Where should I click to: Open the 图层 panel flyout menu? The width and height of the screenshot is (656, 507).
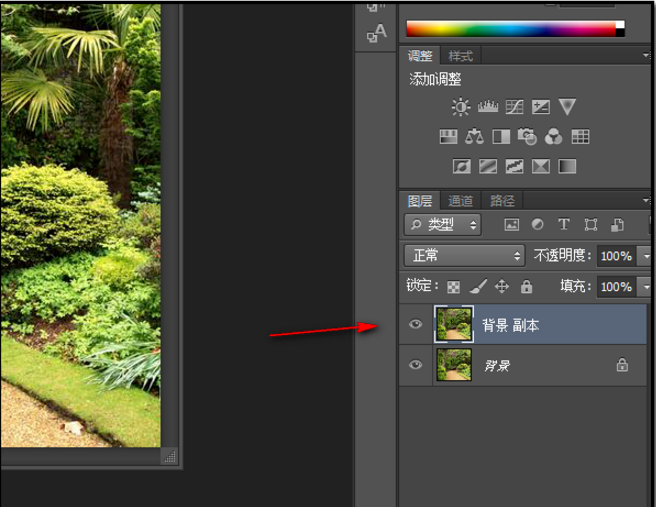click(646, 200)
